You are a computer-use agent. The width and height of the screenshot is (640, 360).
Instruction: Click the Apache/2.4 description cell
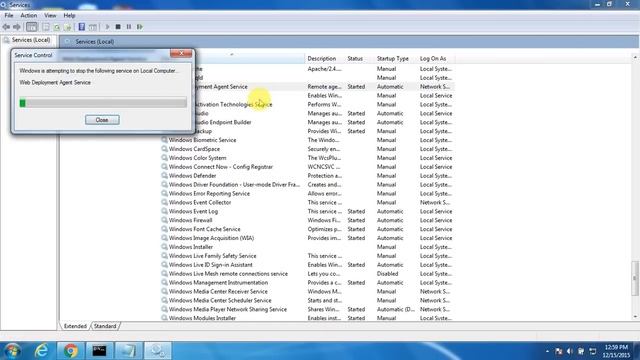pyautogui.click(x=324, y=69)
